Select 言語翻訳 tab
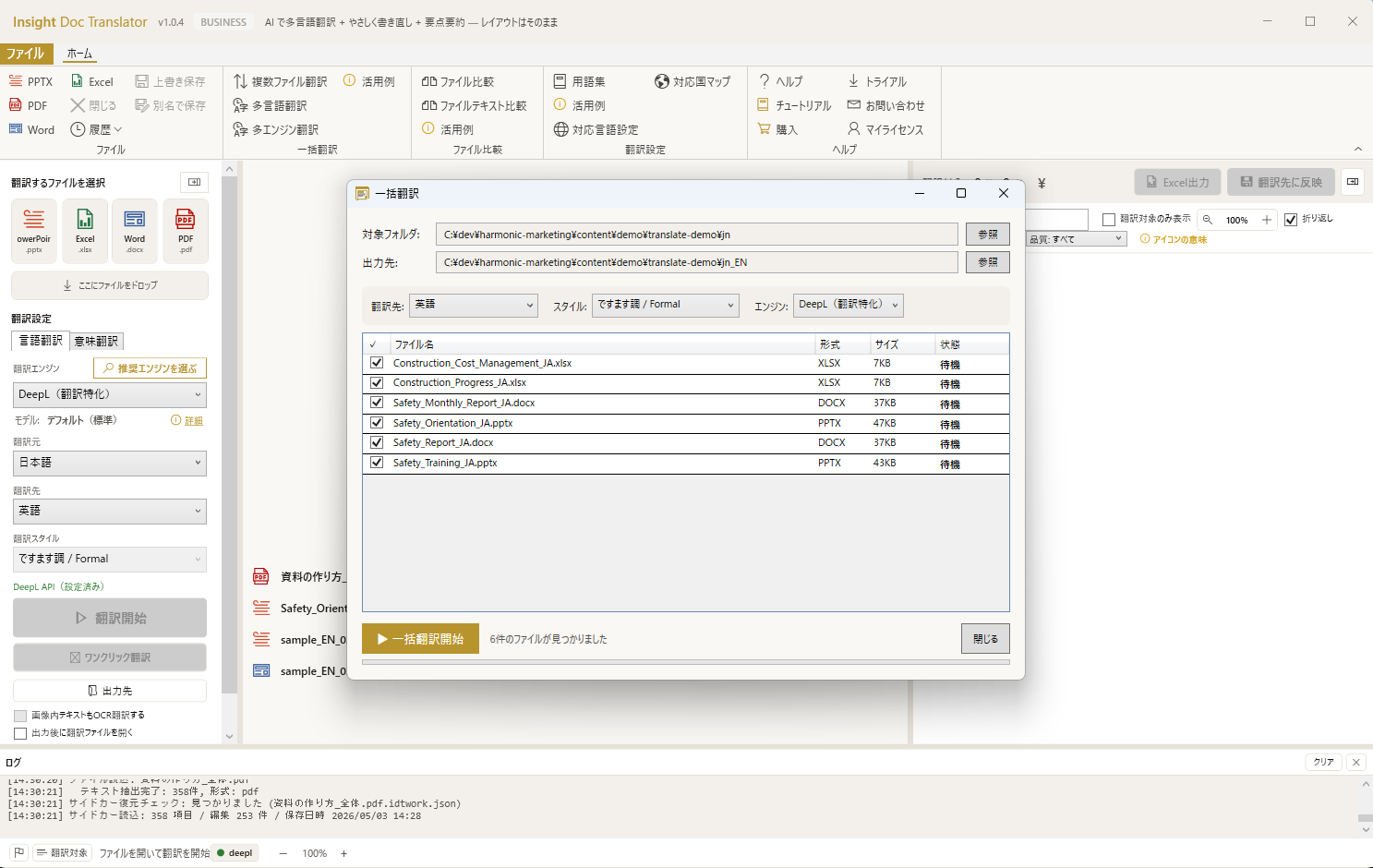 pyautogui.click(x=41, y=341)
